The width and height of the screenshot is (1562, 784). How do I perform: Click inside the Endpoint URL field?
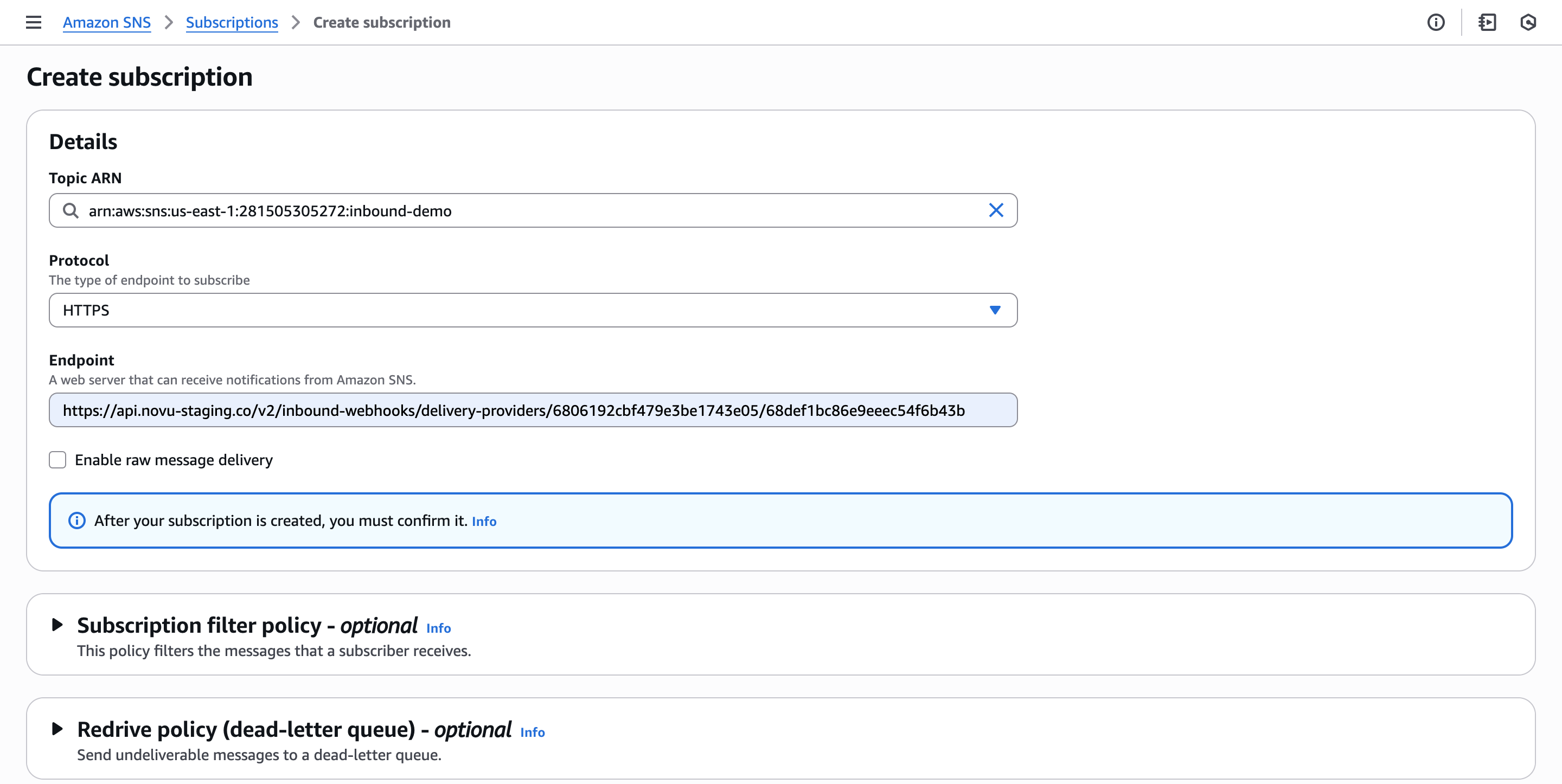(x=533, y=409)
